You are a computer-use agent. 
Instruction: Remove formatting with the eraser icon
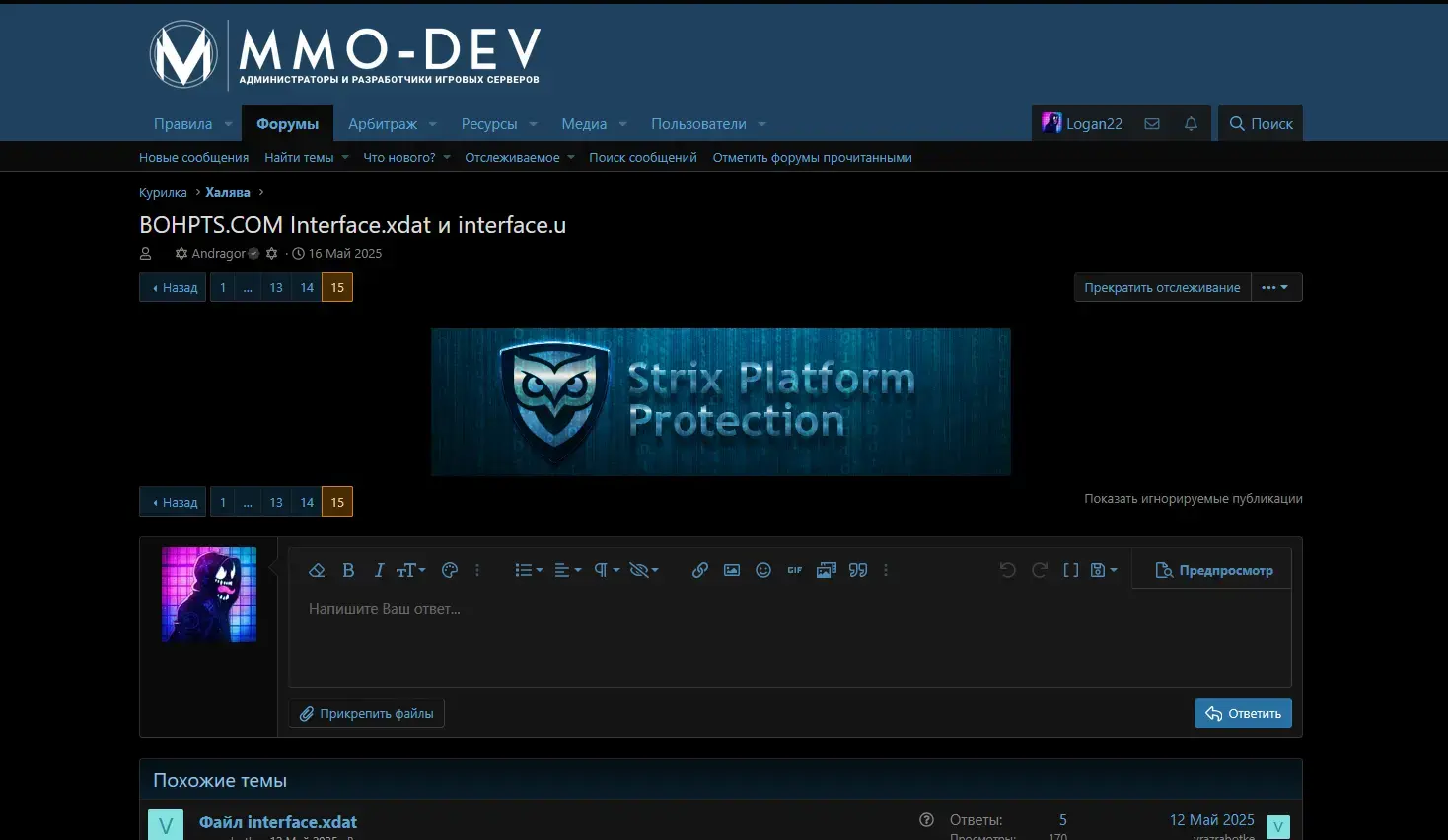click(x=317, y=570)
